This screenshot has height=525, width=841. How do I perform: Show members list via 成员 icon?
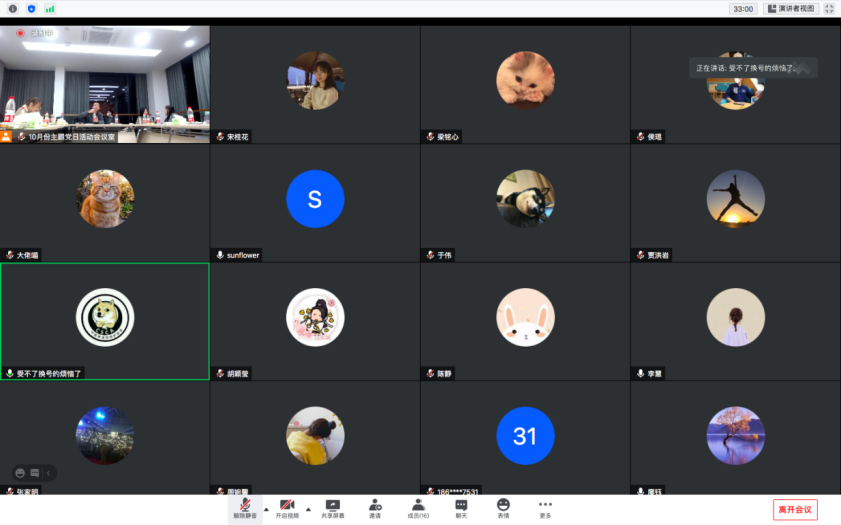417,508
